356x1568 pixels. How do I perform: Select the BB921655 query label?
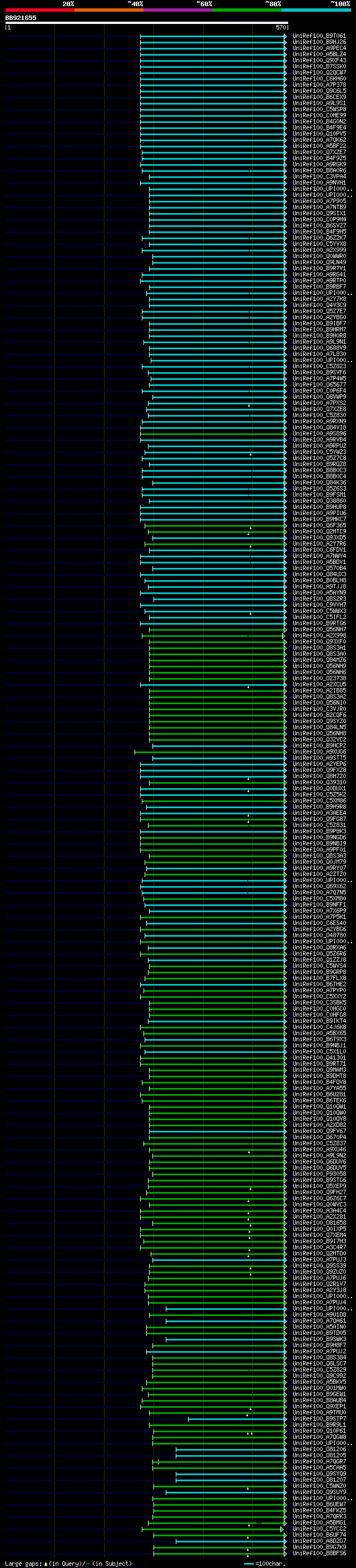pyautogui.click(x=21, y=18)
